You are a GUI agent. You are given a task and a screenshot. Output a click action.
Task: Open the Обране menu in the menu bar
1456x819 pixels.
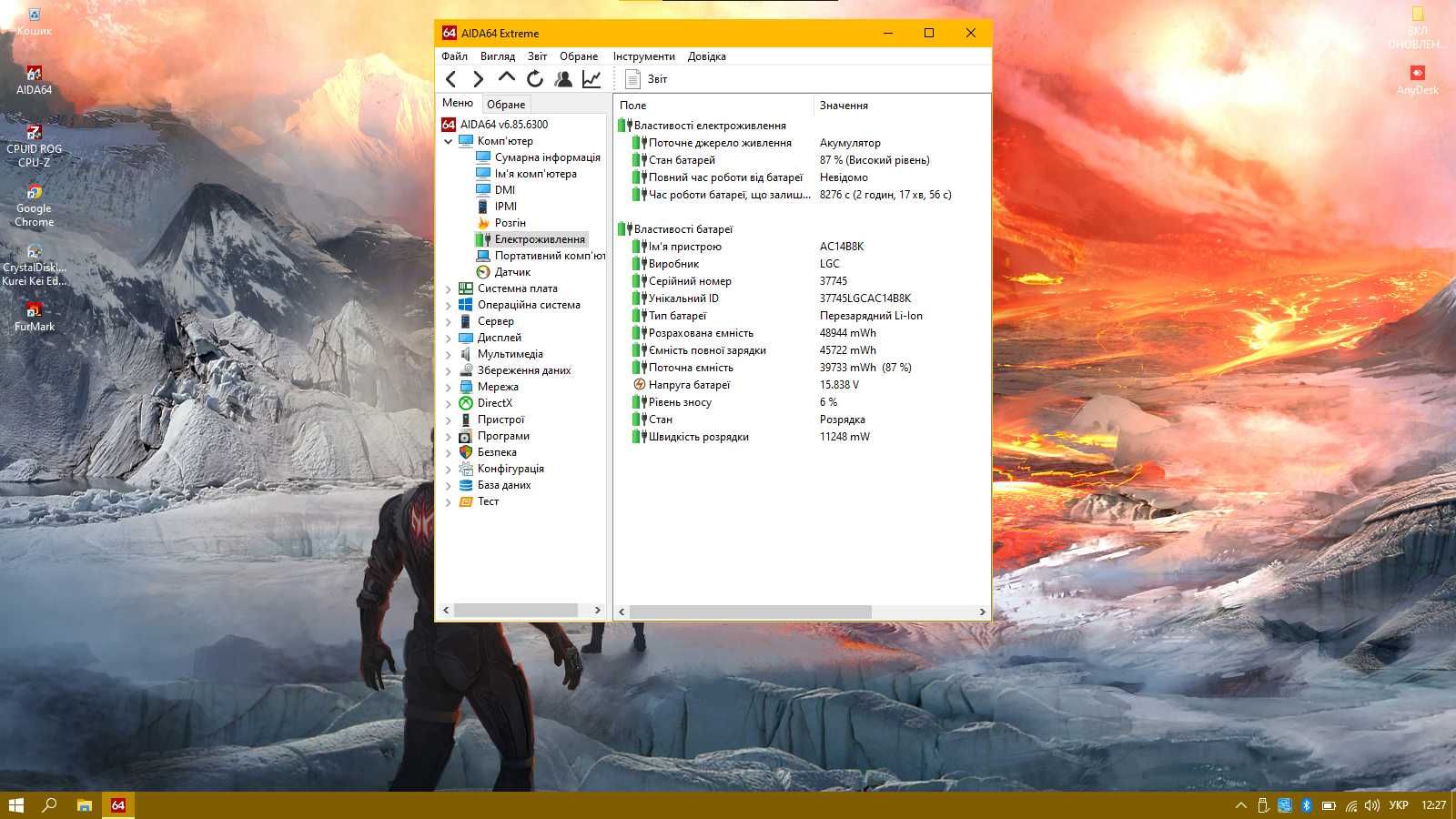pos(579,56)
